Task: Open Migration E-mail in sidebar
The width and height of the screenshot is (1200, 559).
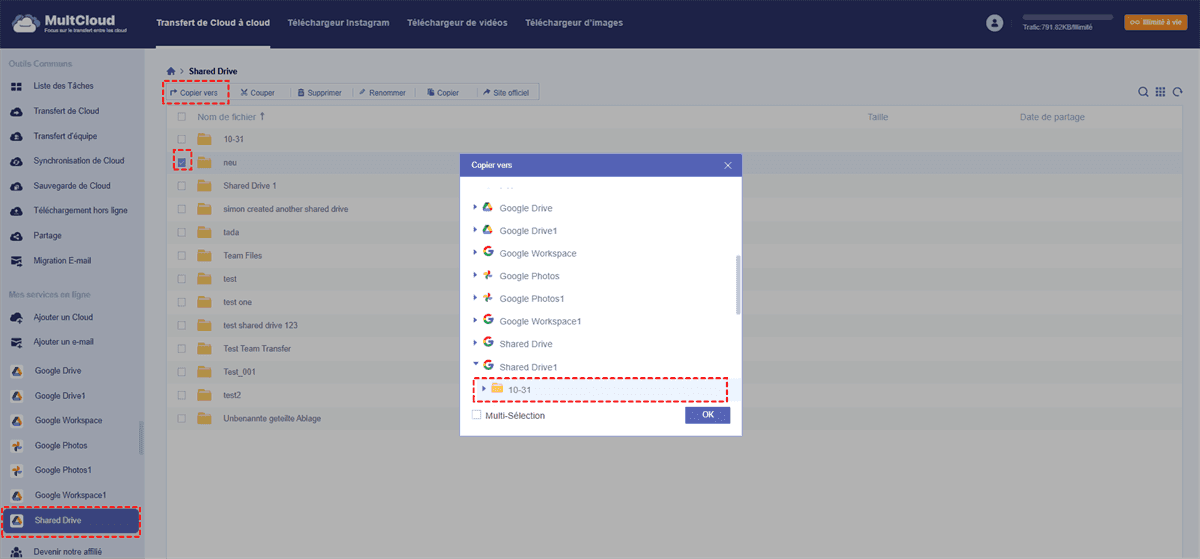Action: click(x=62, y=261)
